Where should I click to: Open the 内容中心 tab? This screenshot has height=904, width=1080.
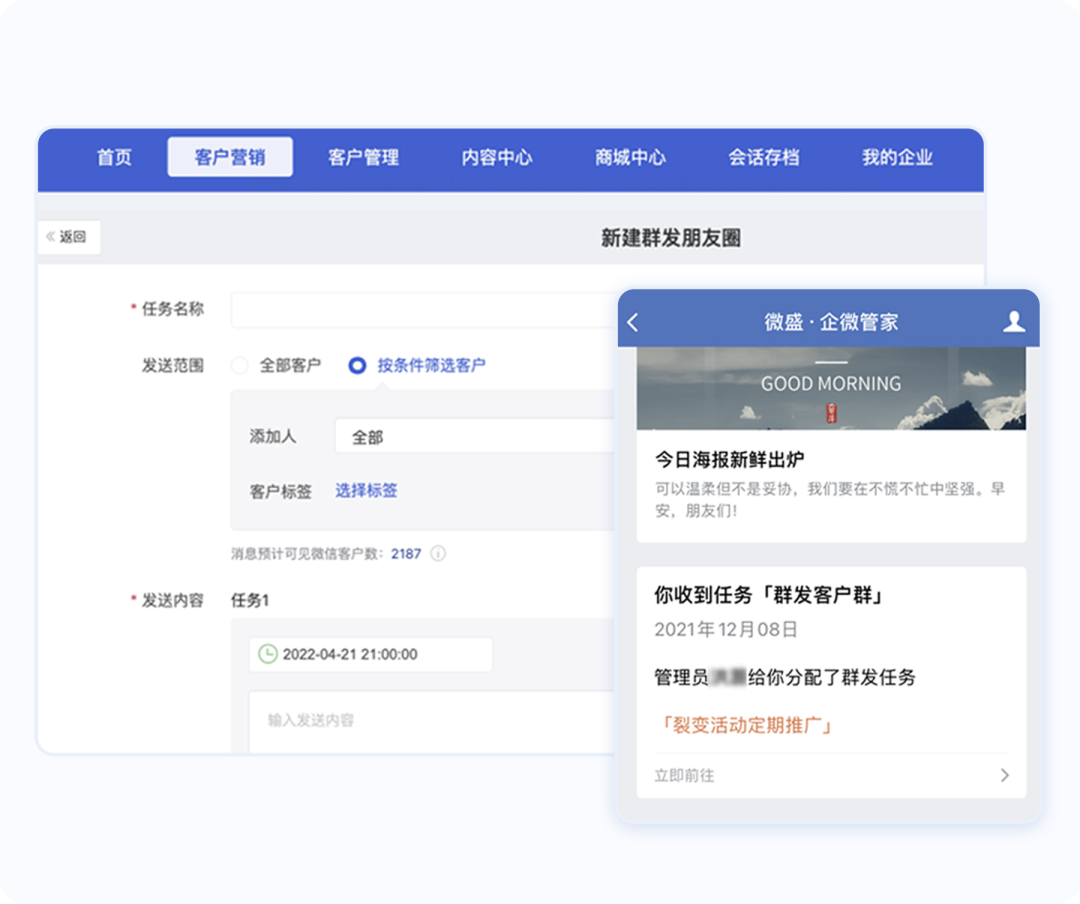pyautogui.click(x=497, y=157)
